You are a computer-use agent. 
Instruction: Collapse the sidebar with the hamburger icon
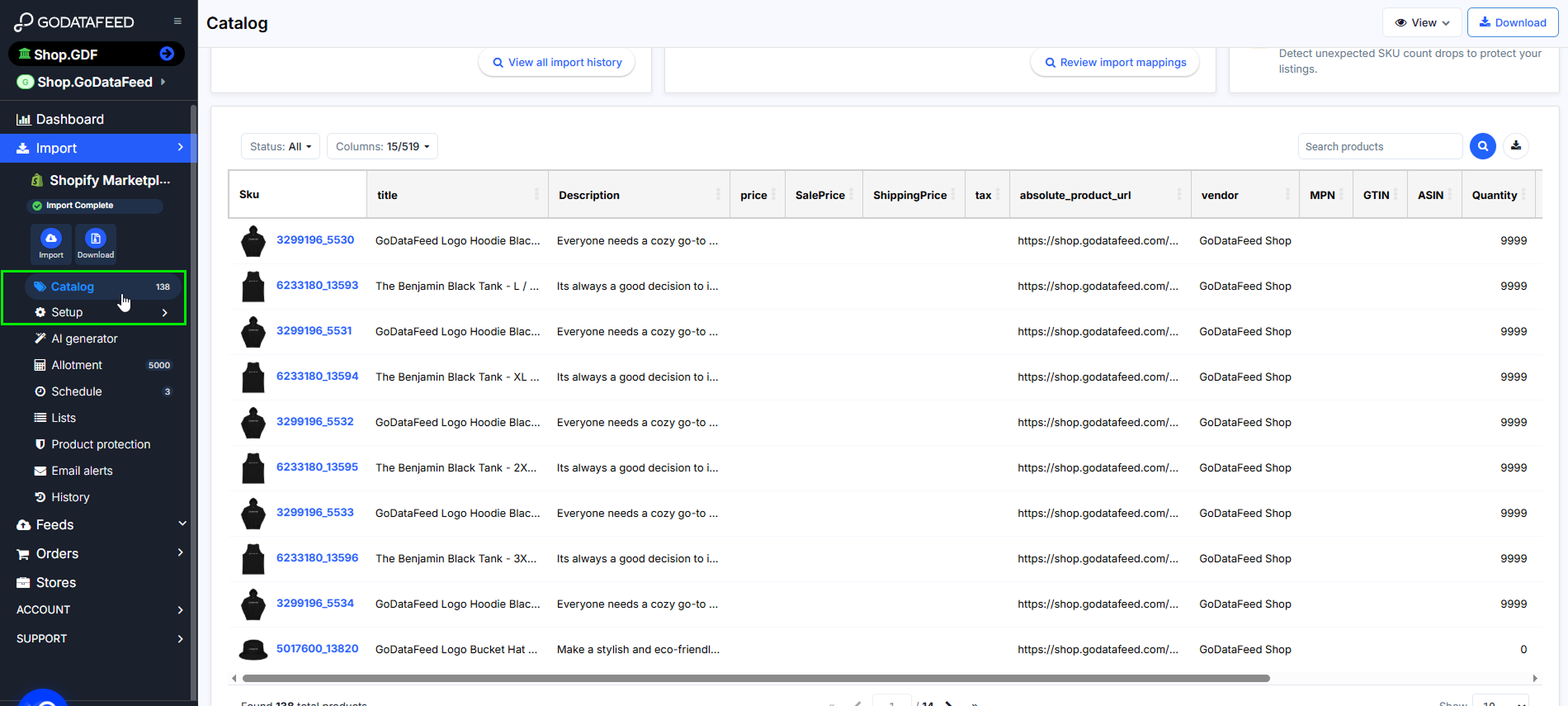tap(177, 21)
